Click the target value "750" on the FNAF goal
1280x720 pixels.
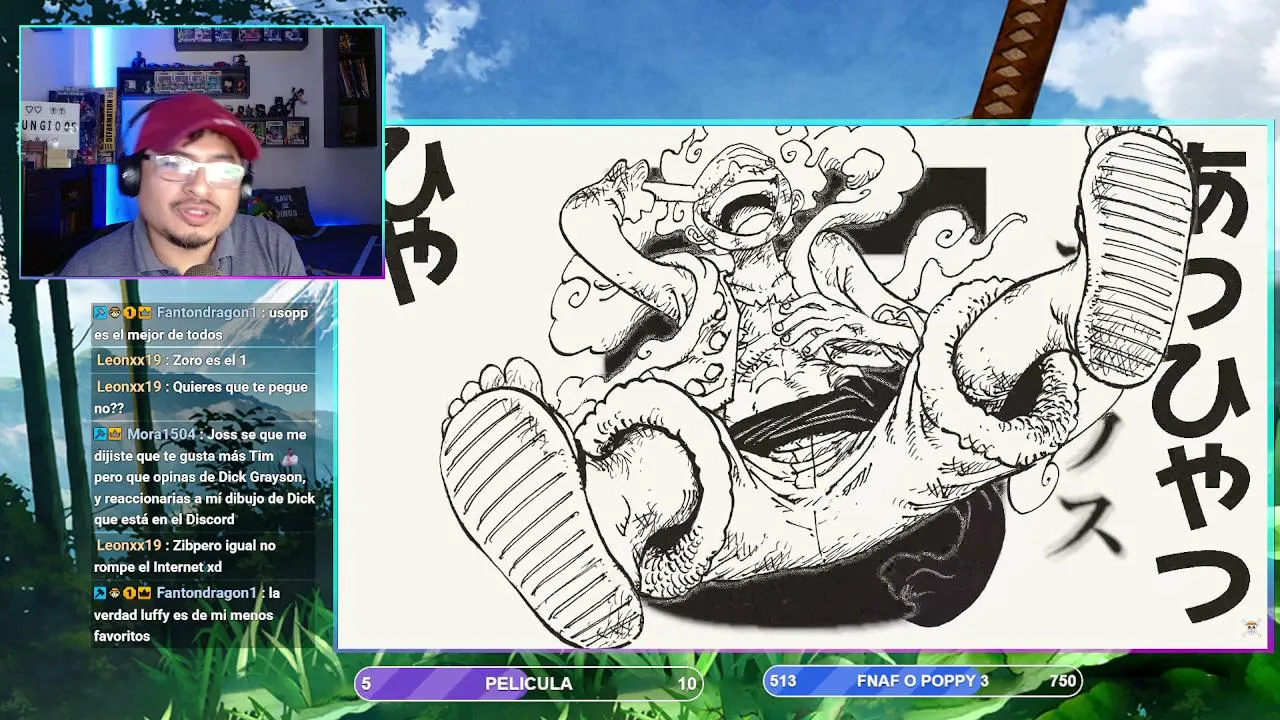tap(1063, 681)
